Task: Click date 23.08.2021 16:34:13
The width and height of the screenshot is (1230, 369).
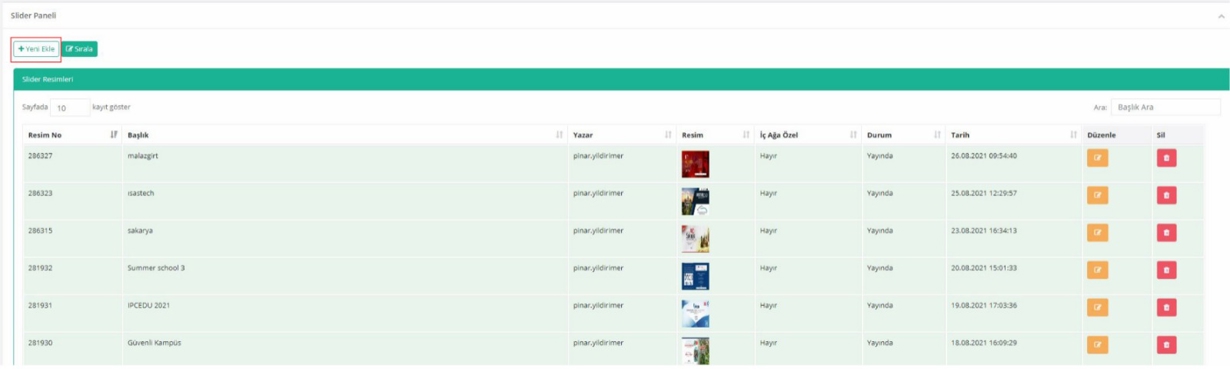Action: (x=984, y=230)
